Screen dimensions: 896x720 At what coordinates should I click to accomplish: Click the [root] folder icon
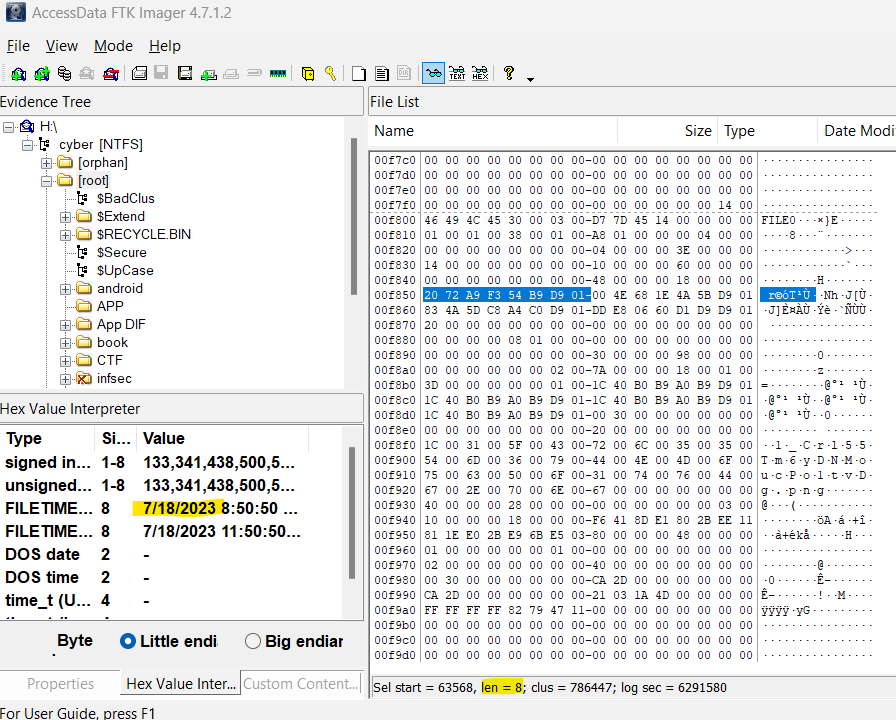coord(65,181)
